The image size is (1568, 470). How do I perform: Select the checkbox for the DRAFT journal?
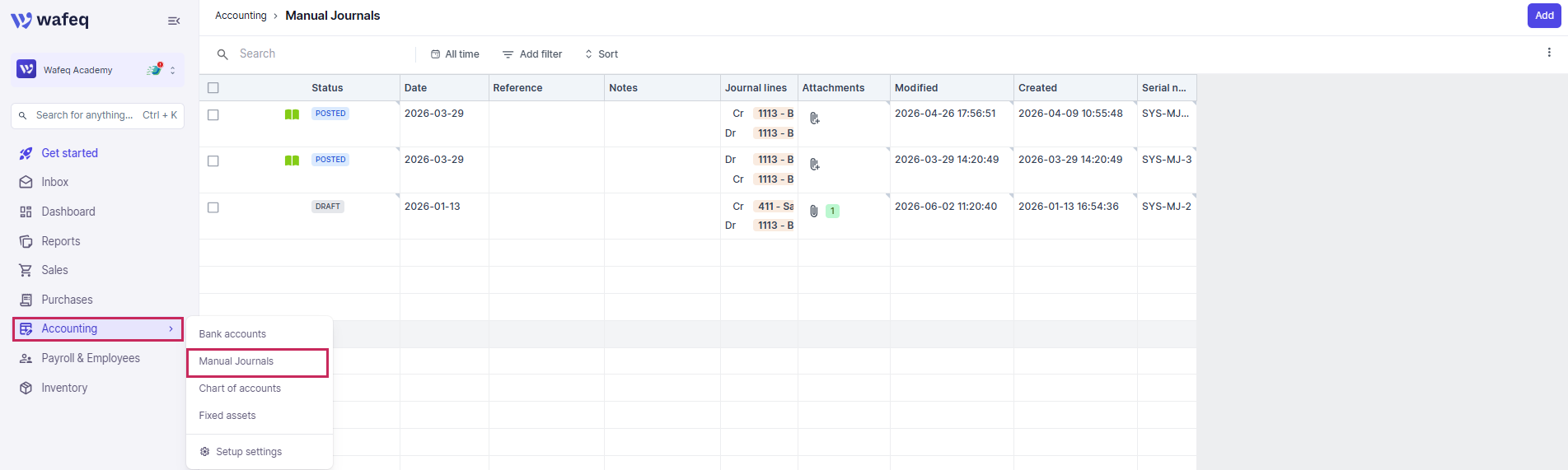coord(213,207)
